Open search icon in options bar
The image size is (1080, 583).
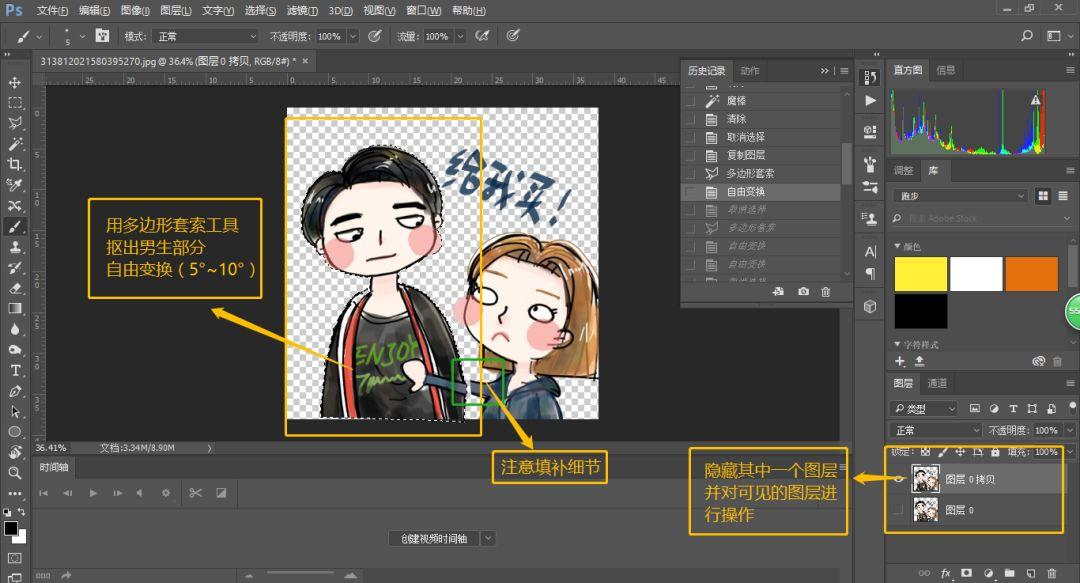click(1026, 36)
